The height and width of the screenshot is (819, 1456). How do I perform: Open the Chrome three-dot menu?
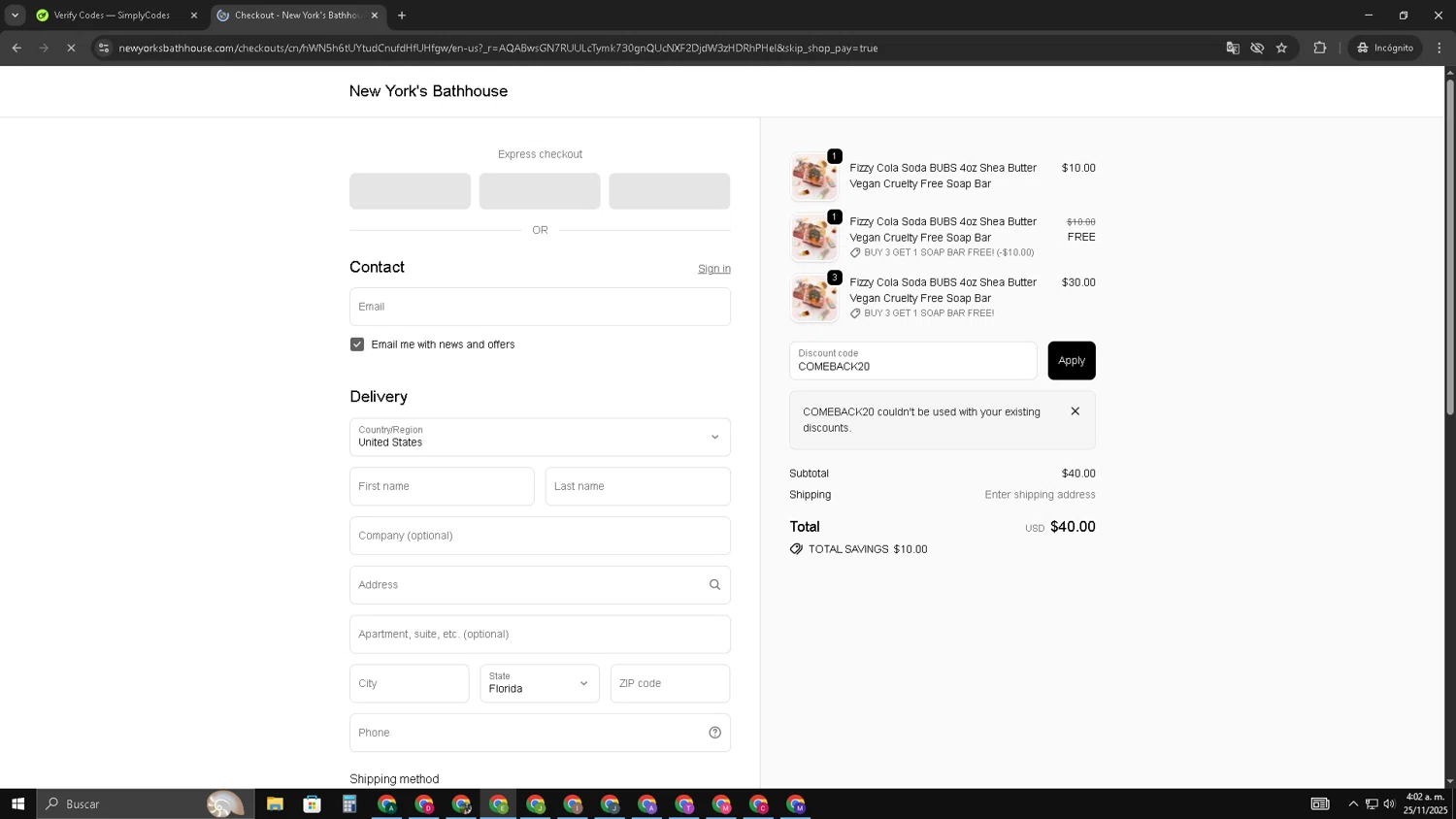click(x=1439, y=48)
